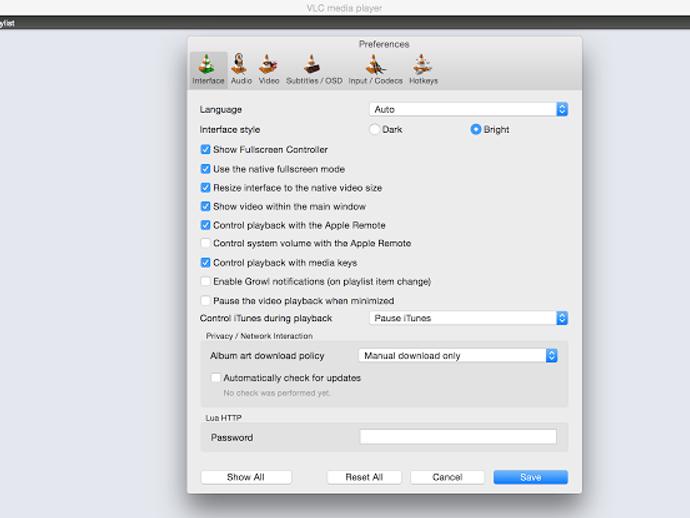This screenshot has width=690, height=518.
Task: Enable Growl notifications checkbox
Action: coord(205,281)
